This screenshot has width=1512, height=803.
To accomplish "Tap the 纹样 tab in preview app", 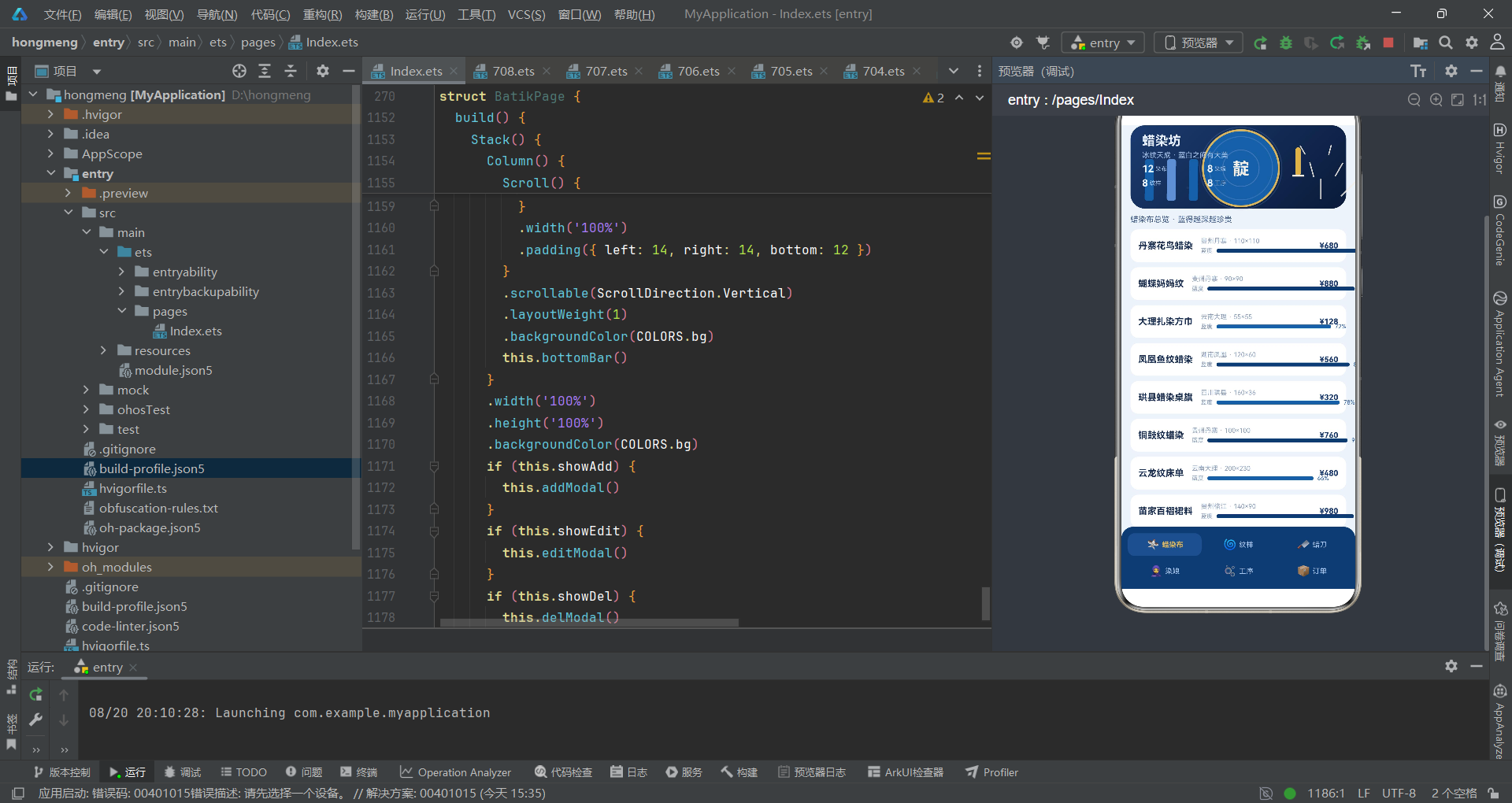I will tap(1238, 544).
